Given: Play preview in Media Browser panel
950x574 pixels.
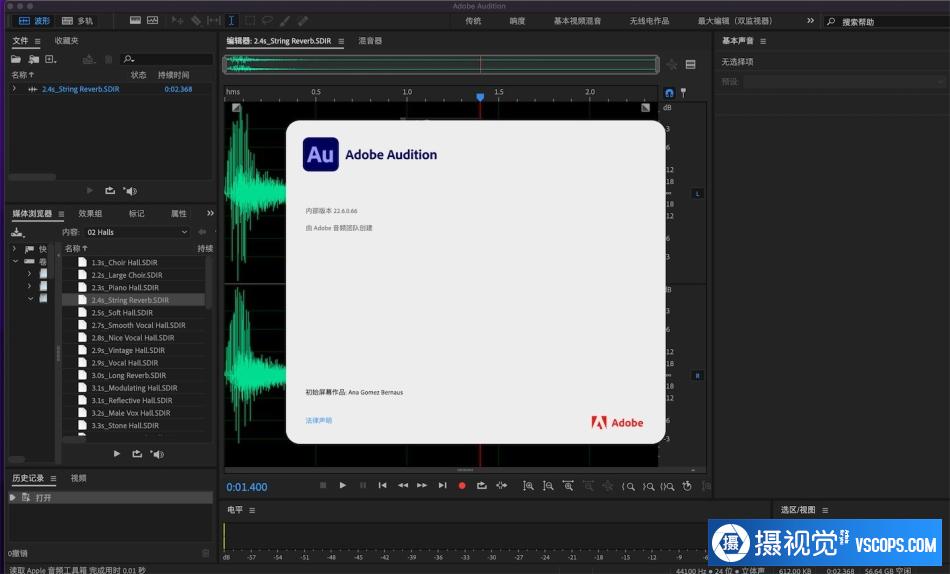Looking at the screenshot, I should coord(116,453).
